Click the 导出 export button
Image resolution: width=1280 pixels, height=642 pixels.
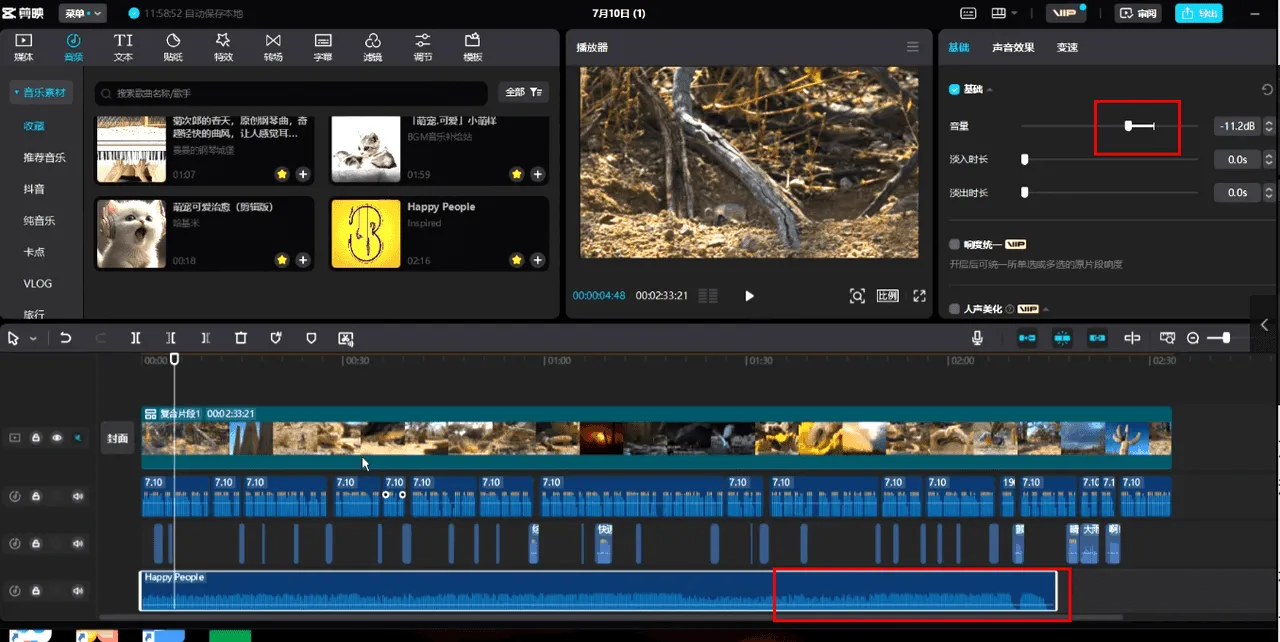pyautogui.click(x=1199, y=13)
